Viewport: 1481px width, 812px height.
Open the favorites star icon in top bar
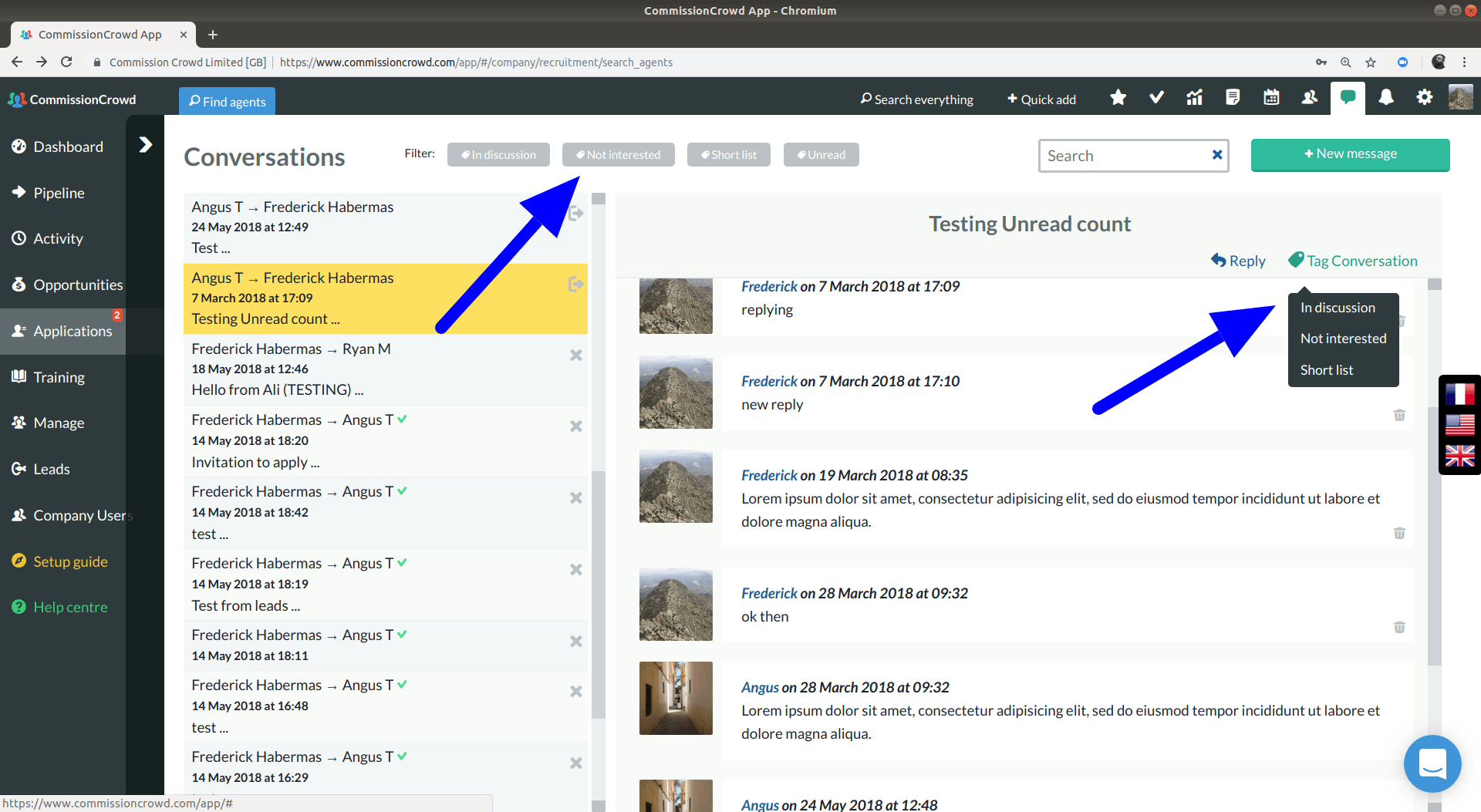point(1118,98)
